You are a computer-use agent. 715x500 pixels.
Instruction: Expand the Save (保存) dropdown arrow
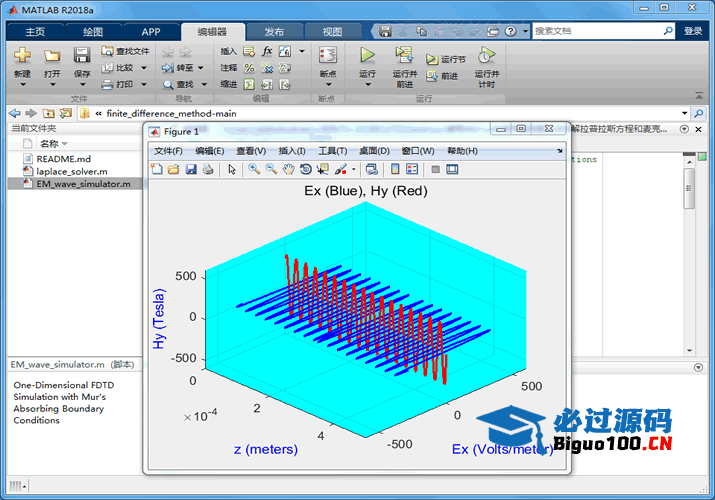point(82,84)
